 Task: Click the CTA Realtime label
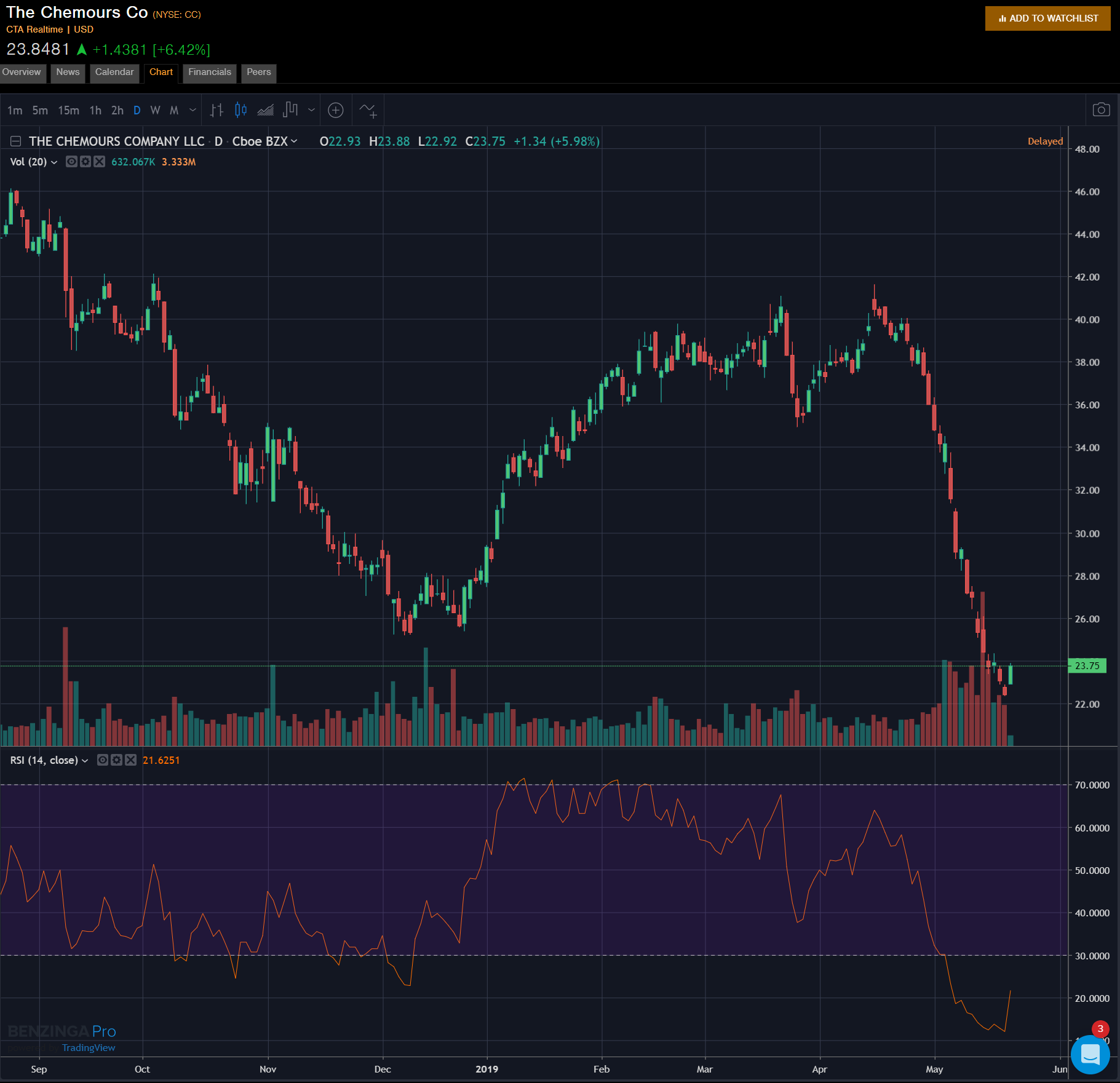point(34,30)
